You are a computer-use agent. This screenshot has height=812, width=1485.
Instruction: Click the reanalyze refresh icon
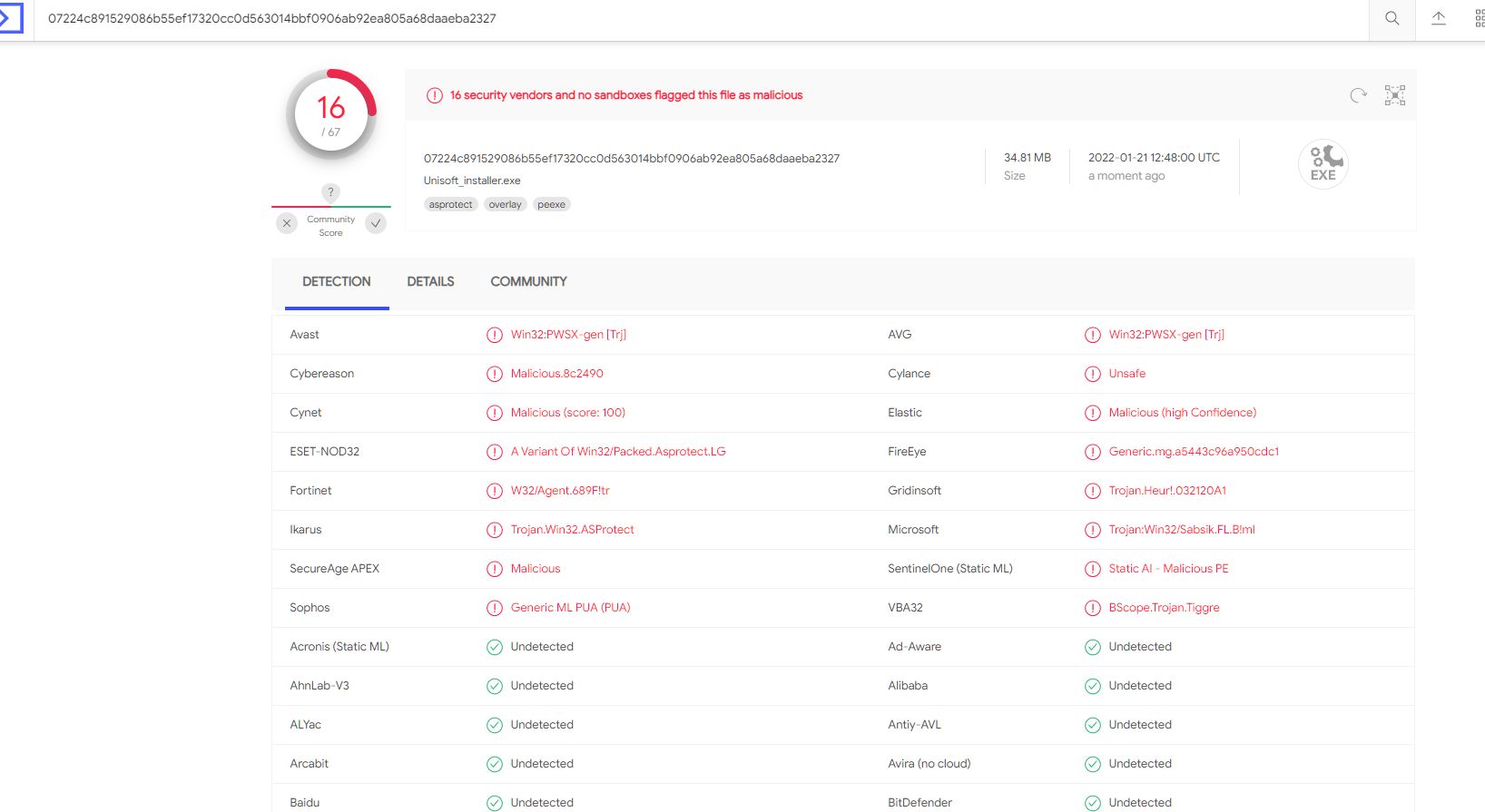click(x=1358, y=95)
